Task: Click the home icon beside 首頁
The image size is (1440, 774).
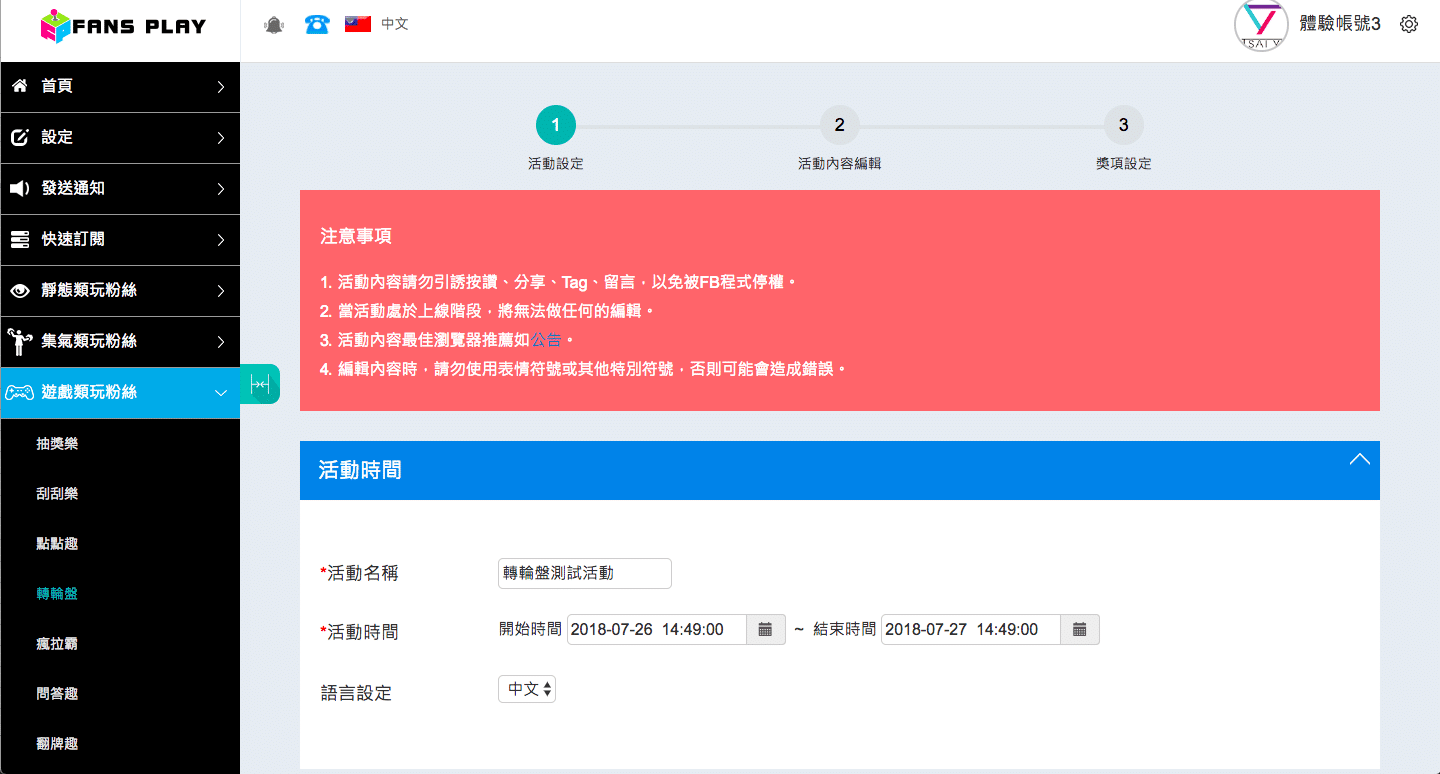Action: tap(21, 86)
